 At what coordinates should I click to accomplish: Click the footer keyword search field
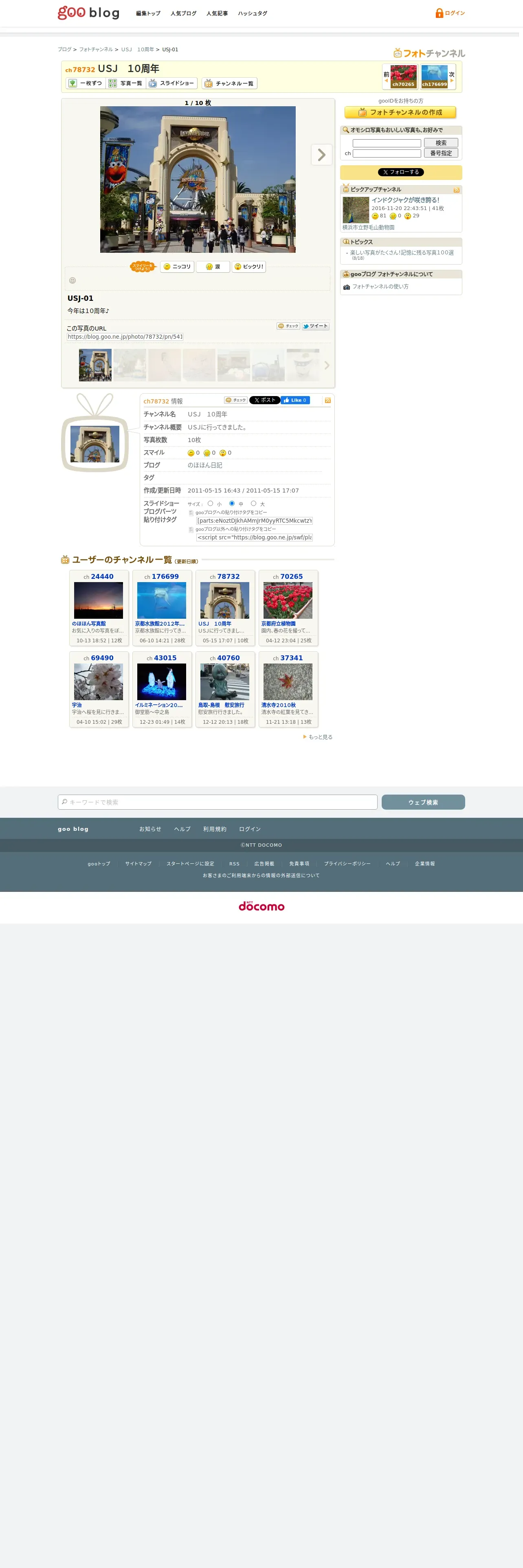[218, 802]
